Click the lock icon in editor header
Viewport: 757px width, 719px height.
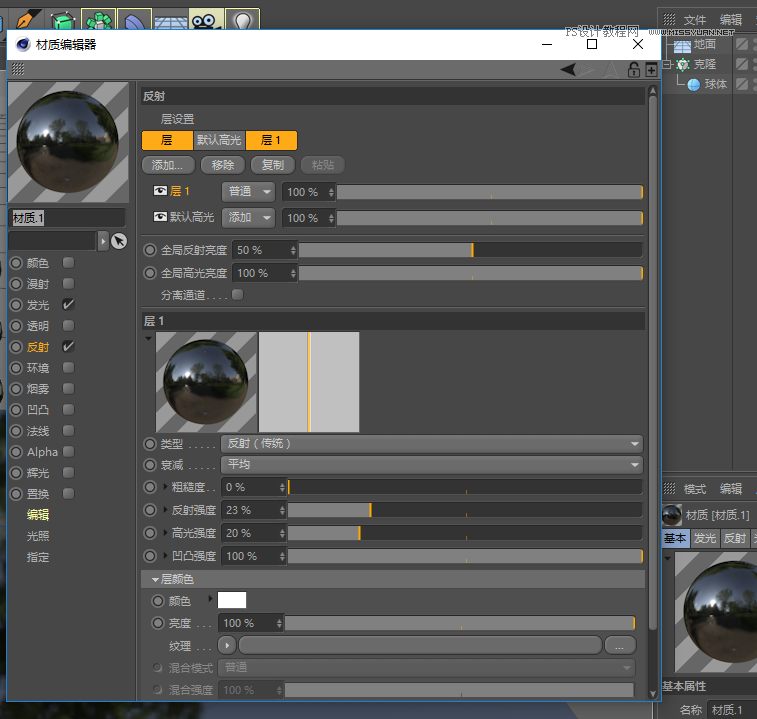[633, 70]
